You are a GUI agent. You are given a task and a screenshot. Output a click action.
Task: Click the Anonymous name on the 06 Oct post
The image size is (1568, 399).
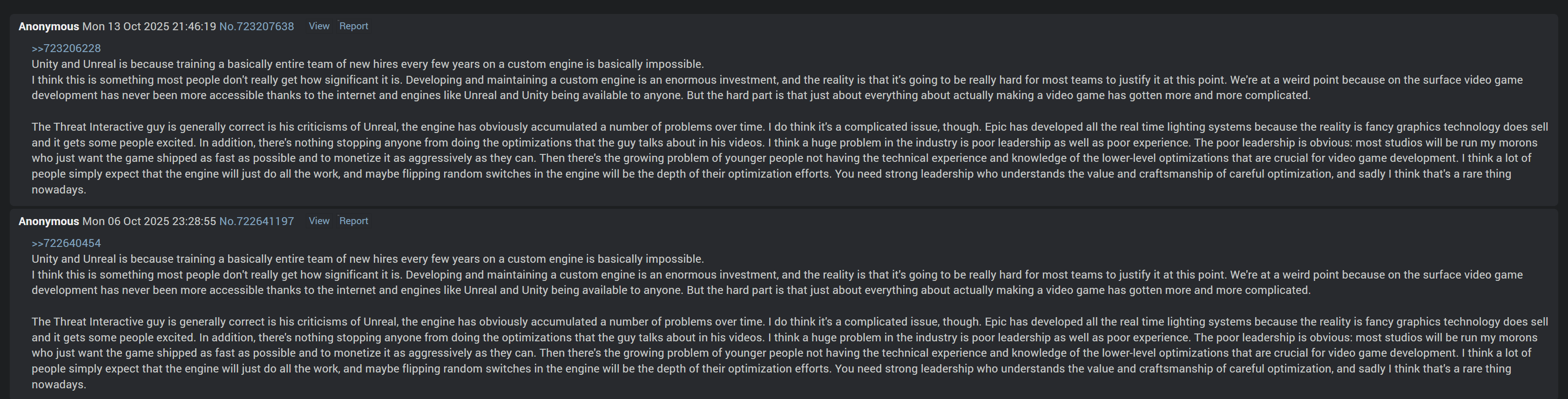(x=49, y=221)
